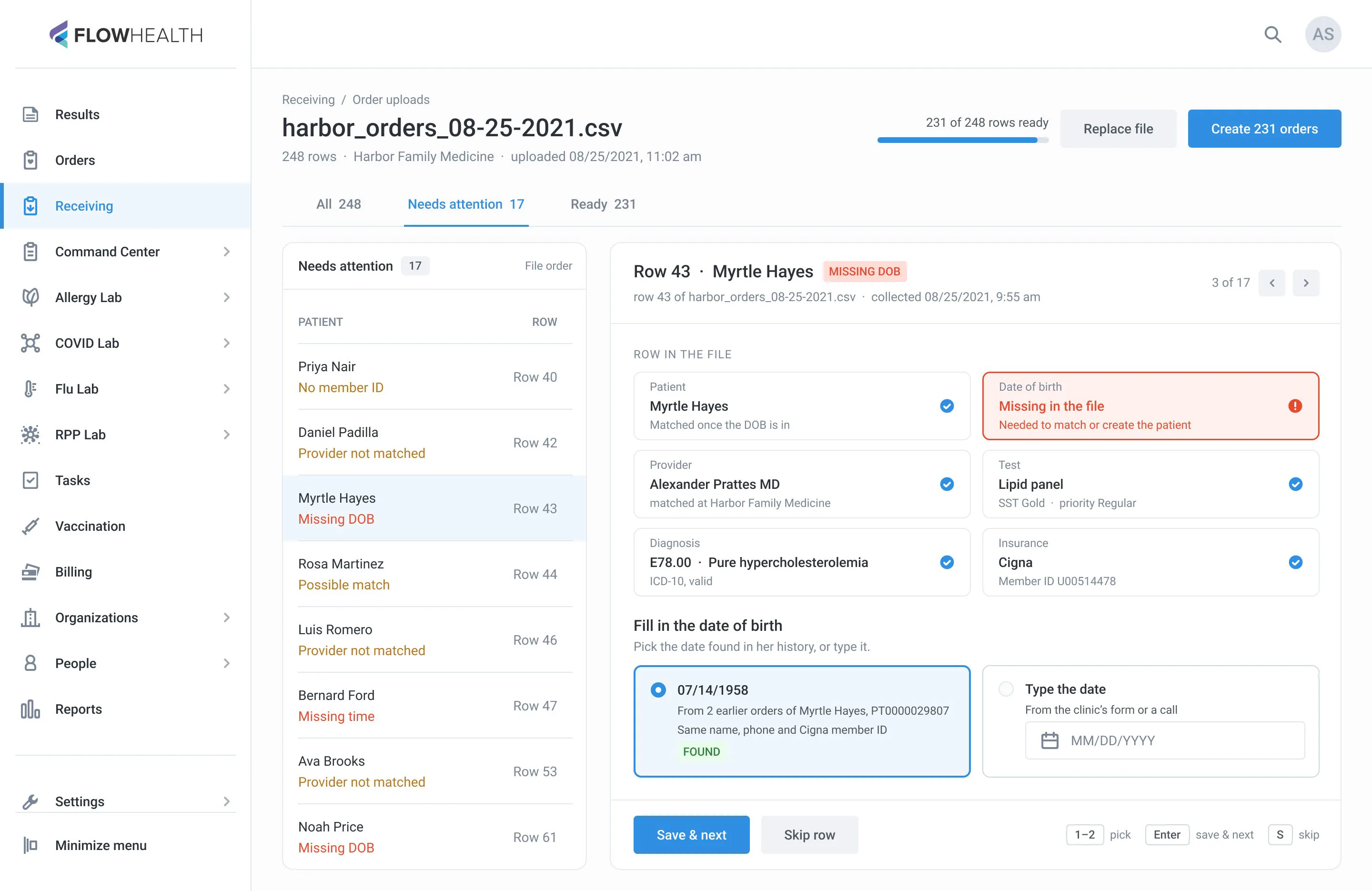Expand the Settings chevron

click(x=227, y=801)
